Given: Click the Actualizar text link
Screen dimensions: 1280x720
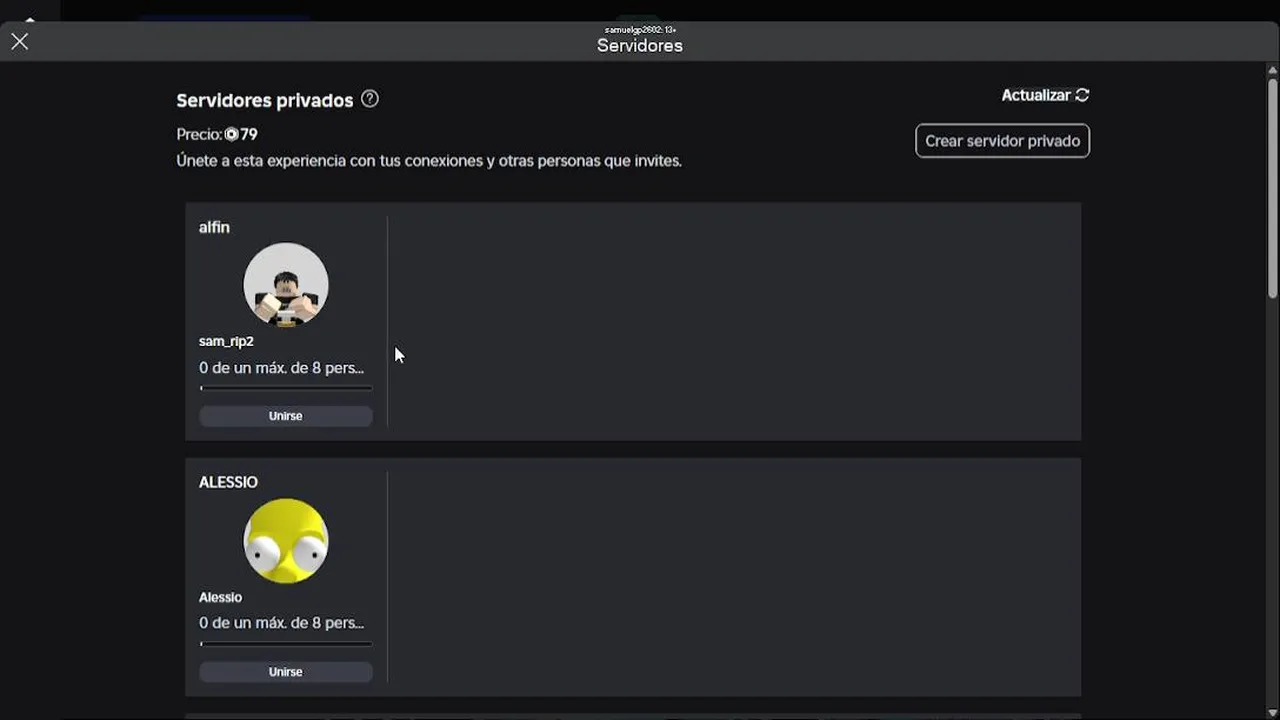Looking at the screenshot, I should click(1036, 95).
